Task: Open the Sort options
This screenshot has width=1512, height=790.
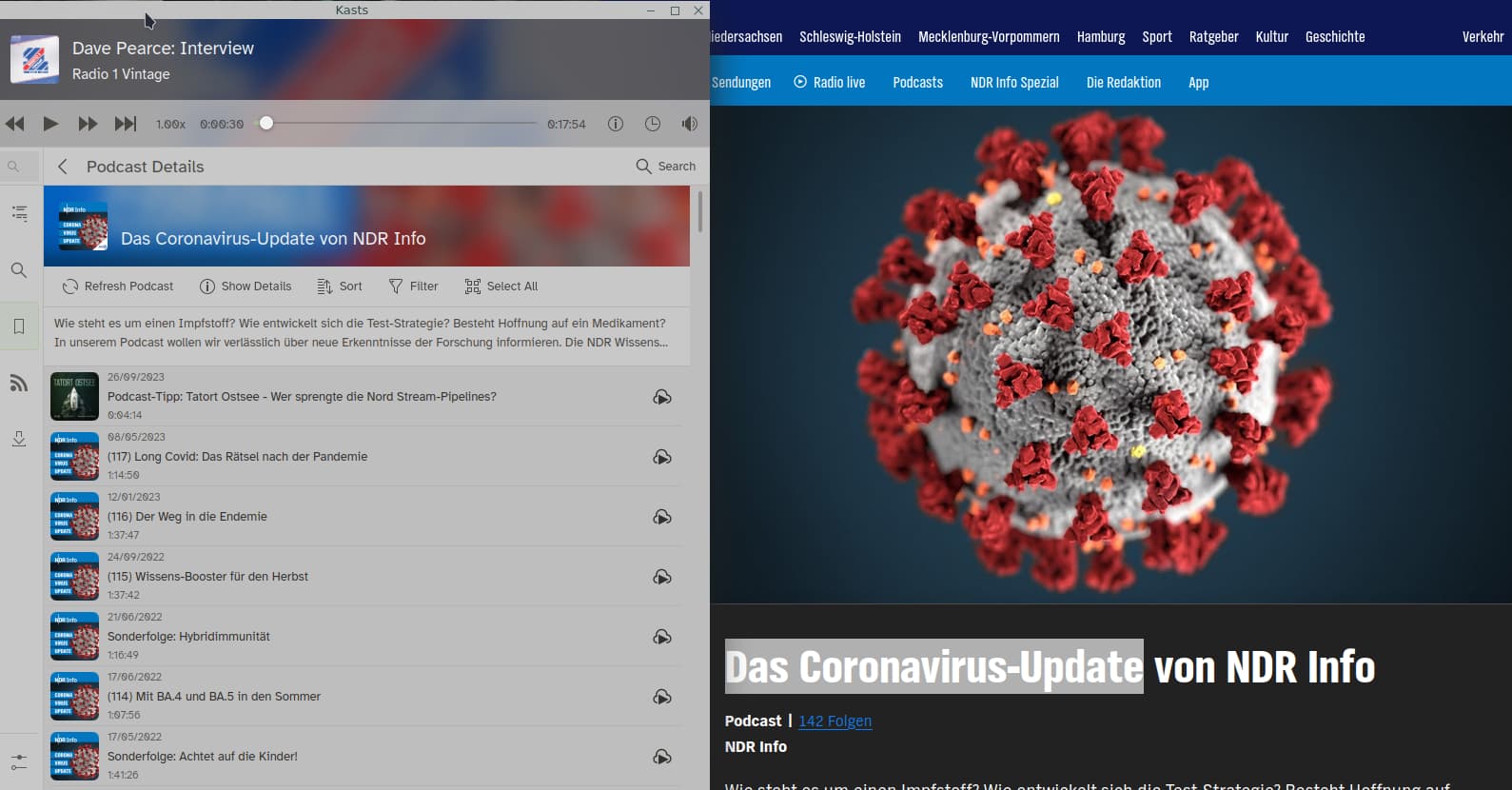Action: click(340, 286)
